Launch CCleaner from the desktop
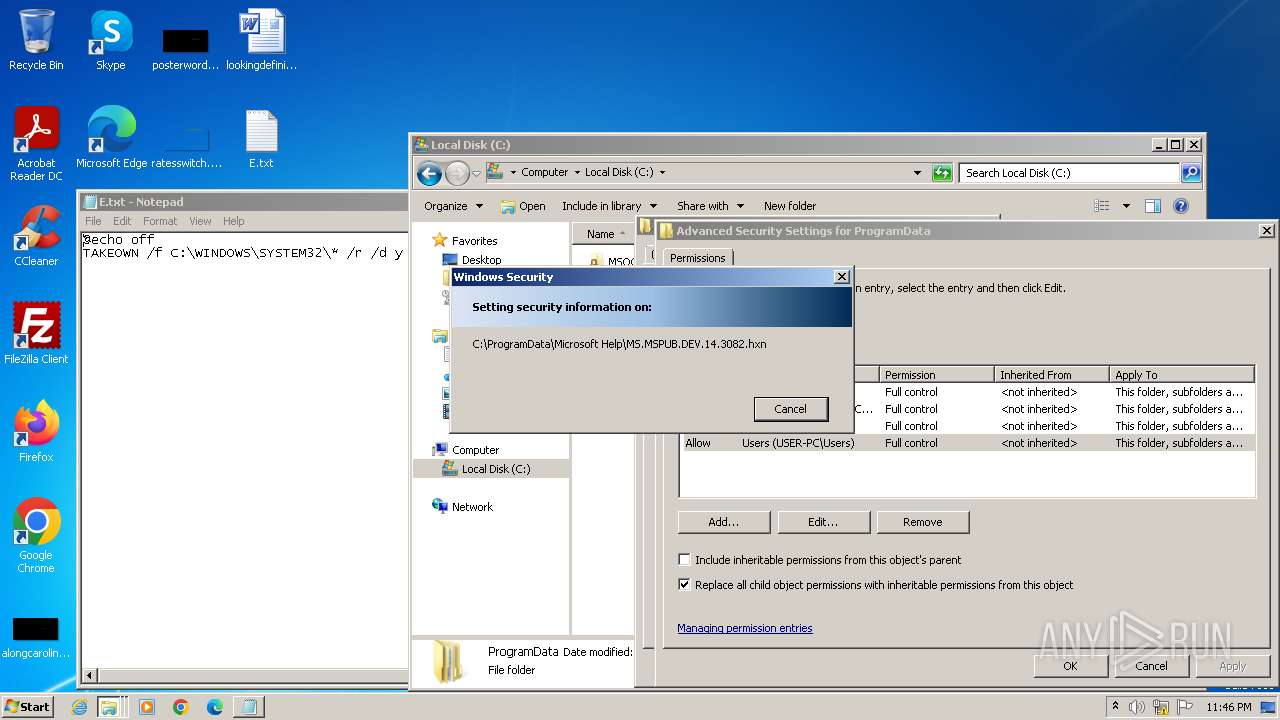1280x720 pixels. tap(36, 236)
